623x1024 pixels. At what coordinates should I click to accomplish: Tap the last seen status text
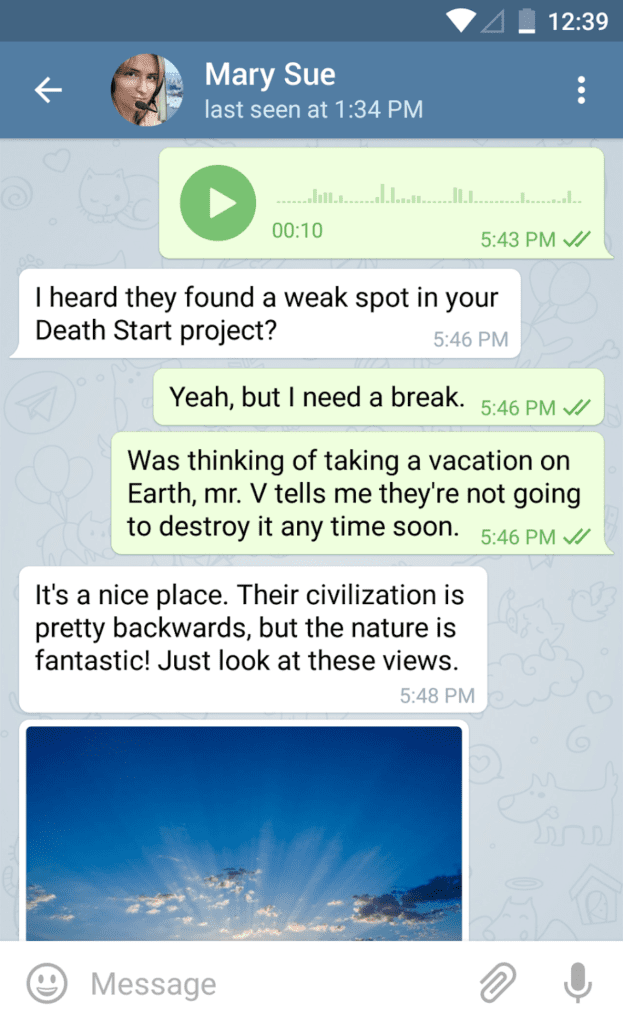(313, 110)
